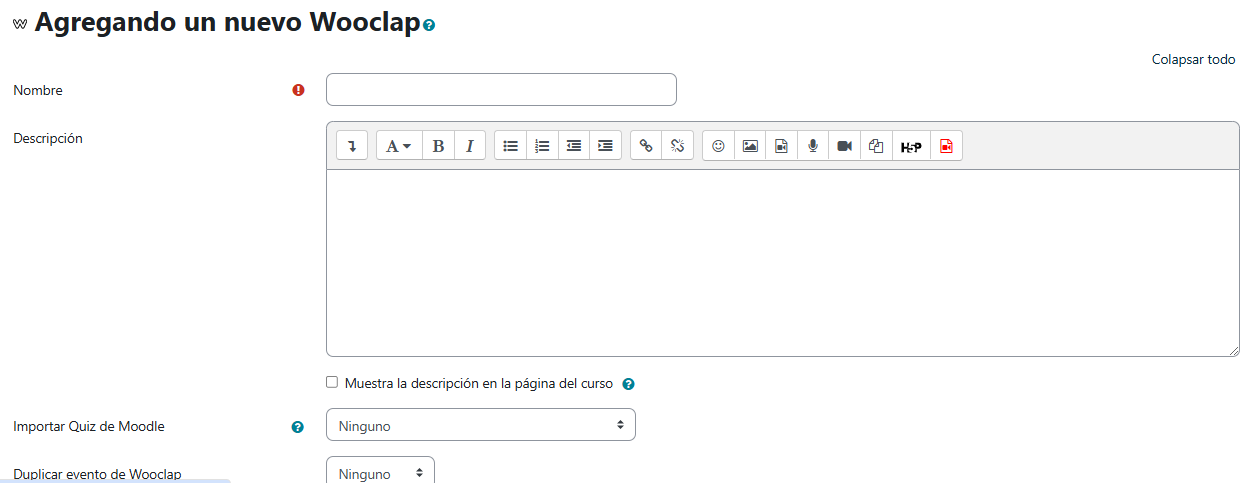This screenshot has height=483, width=1245.
Task: Outdent the selected text
Action: [573, 146]
